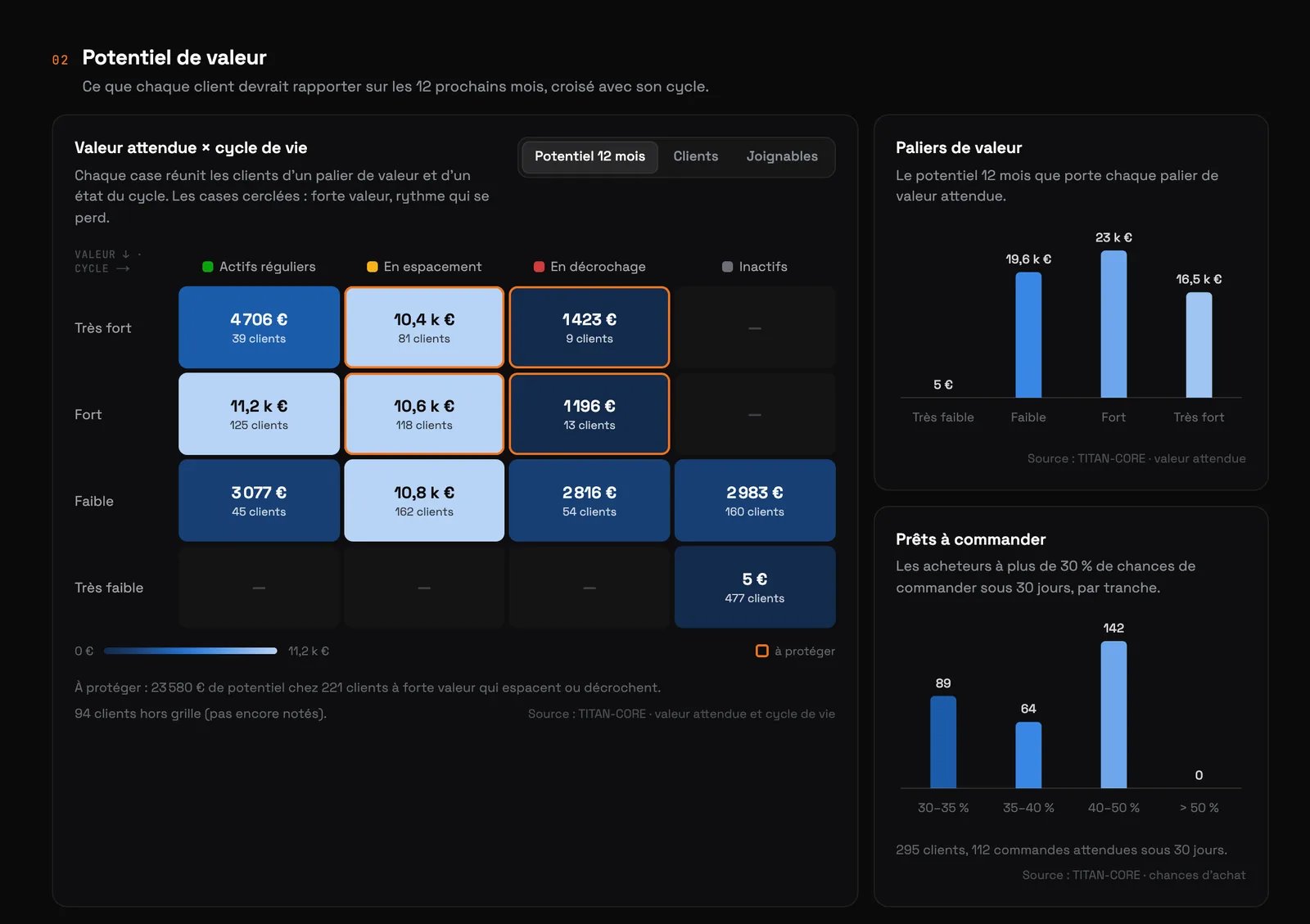Click the Fort 23 k € bar
This screenshot has height=924, width=1310.
click(1113, 324)
